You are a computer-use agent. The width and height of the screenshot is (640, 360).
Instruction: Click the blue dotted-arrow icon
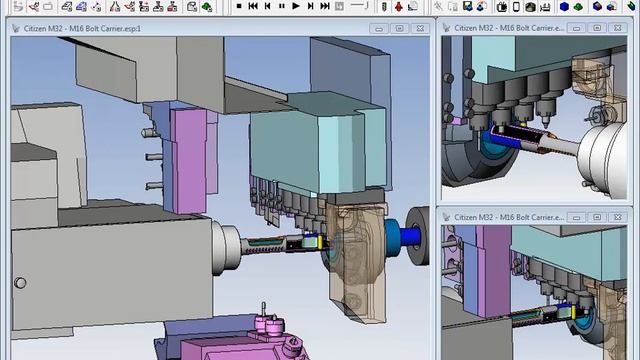click(x=96, y=7)
